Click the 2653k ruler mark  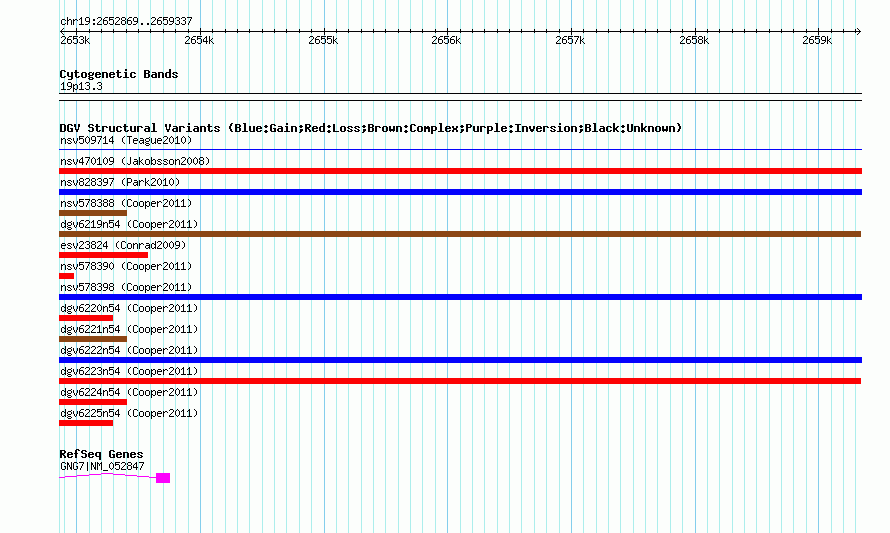(x=75, y=40)
